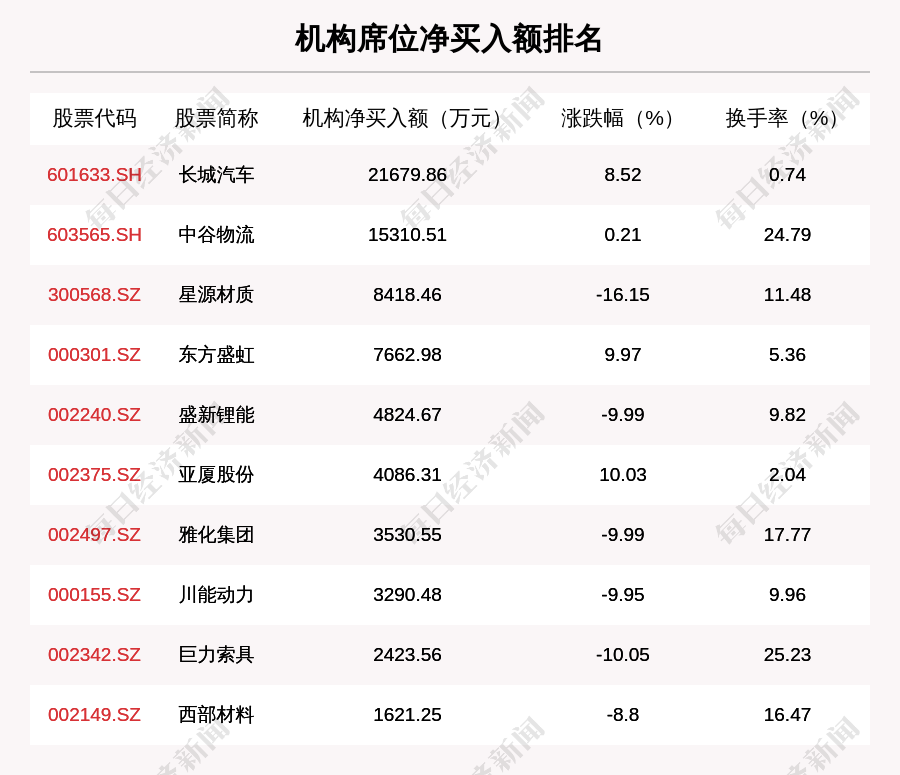Click price change value 0.21

click(623, 235)
